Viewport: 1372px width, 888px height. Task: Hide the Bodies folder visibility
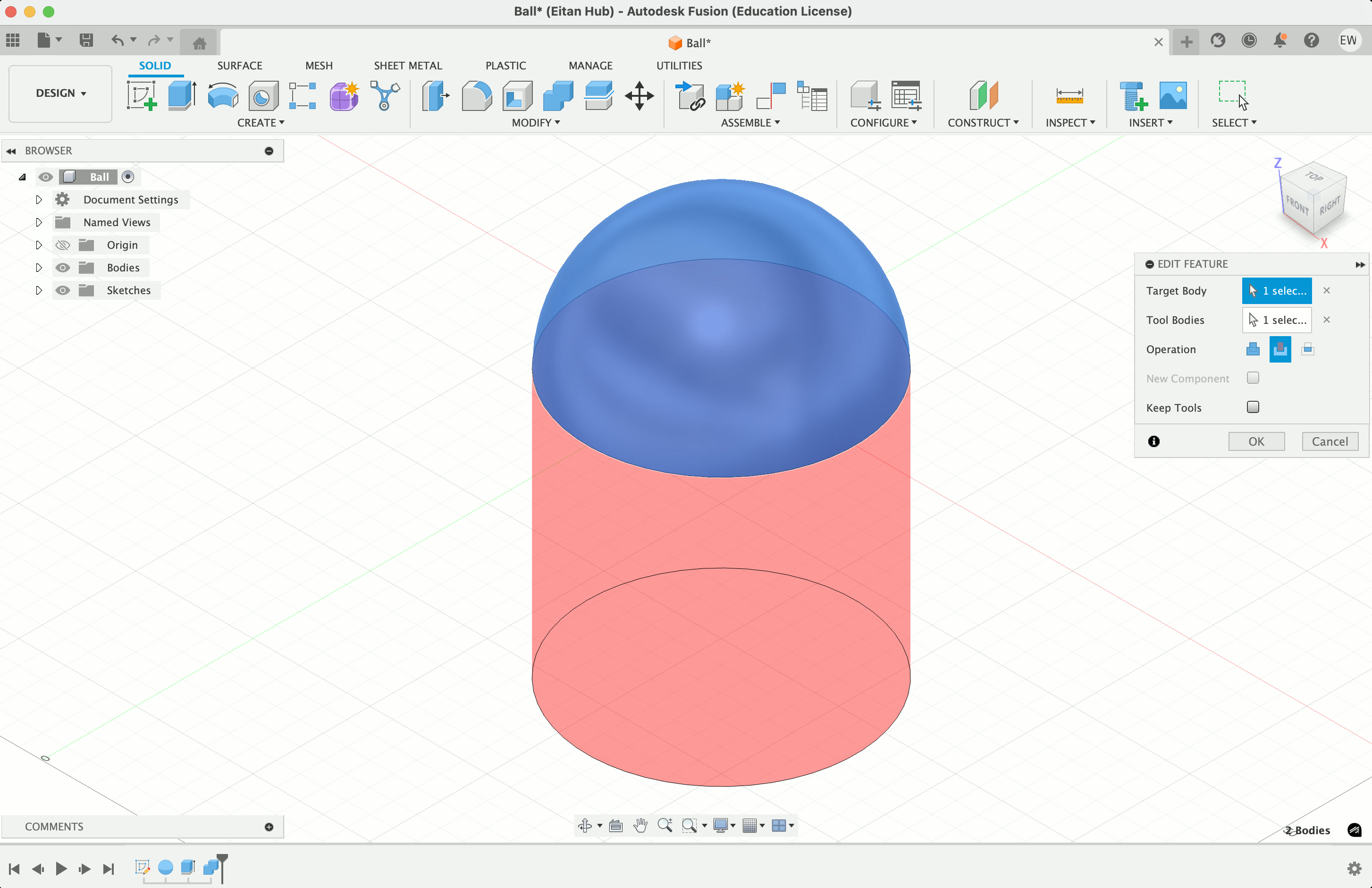[62, 268]
